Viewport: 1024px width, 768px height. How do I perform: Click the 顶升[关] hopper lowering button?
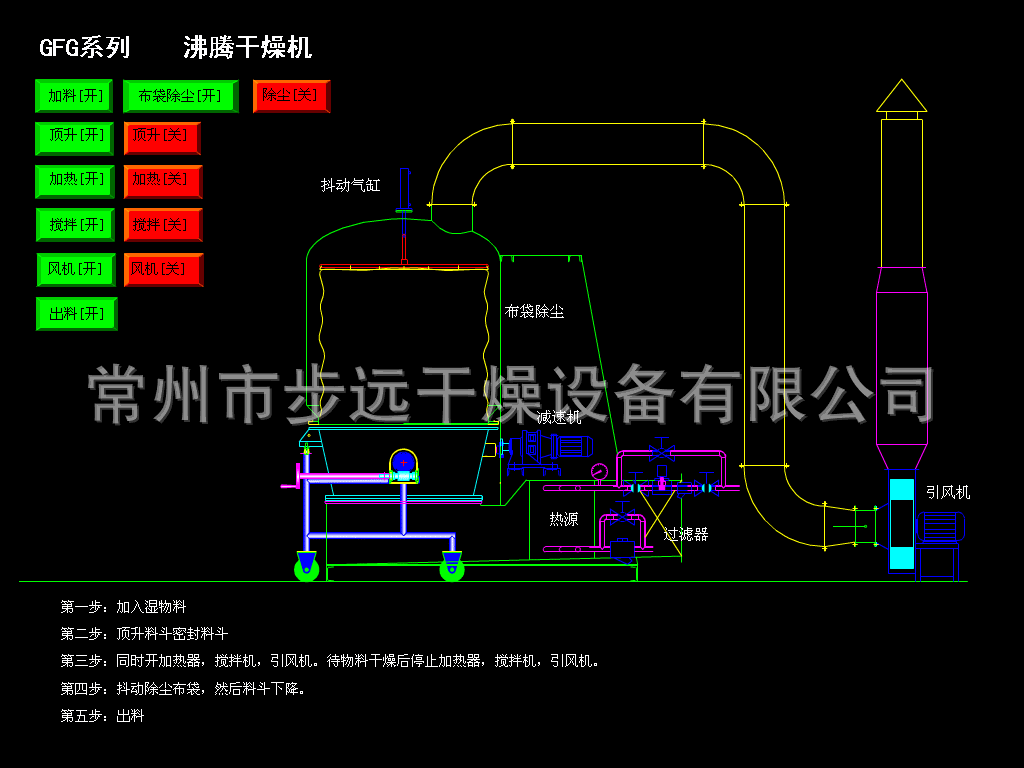click(x=163, y=138)
